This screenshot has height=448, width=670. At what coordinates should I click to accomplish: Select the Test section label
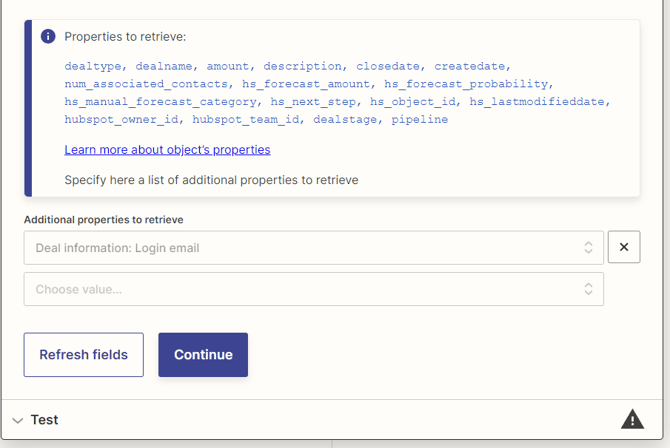(x=44, y=420)
